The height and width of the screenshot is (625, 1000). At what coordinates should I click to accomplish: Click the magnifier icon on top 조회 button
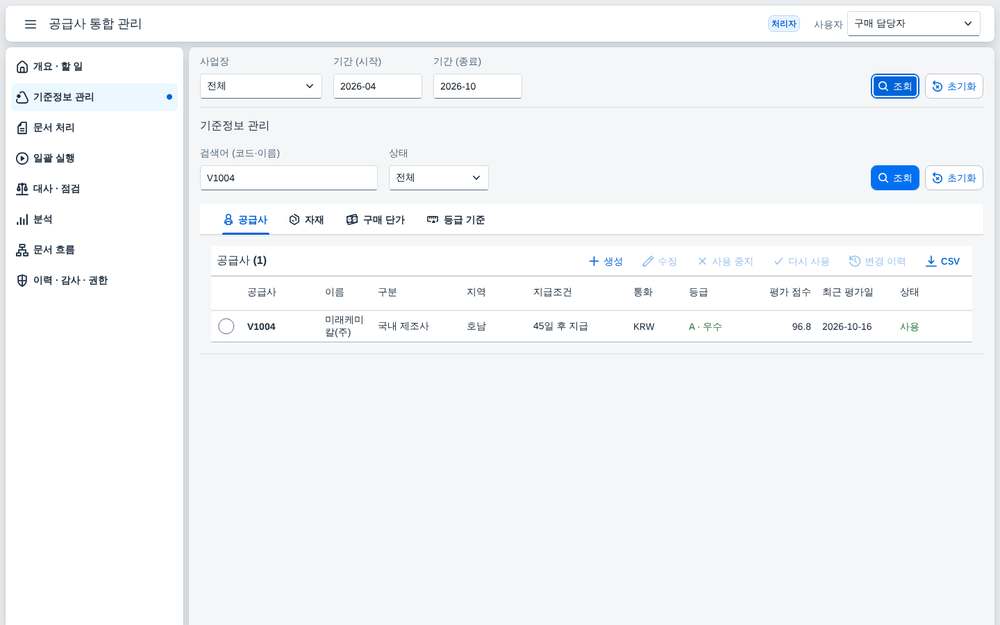883,86
